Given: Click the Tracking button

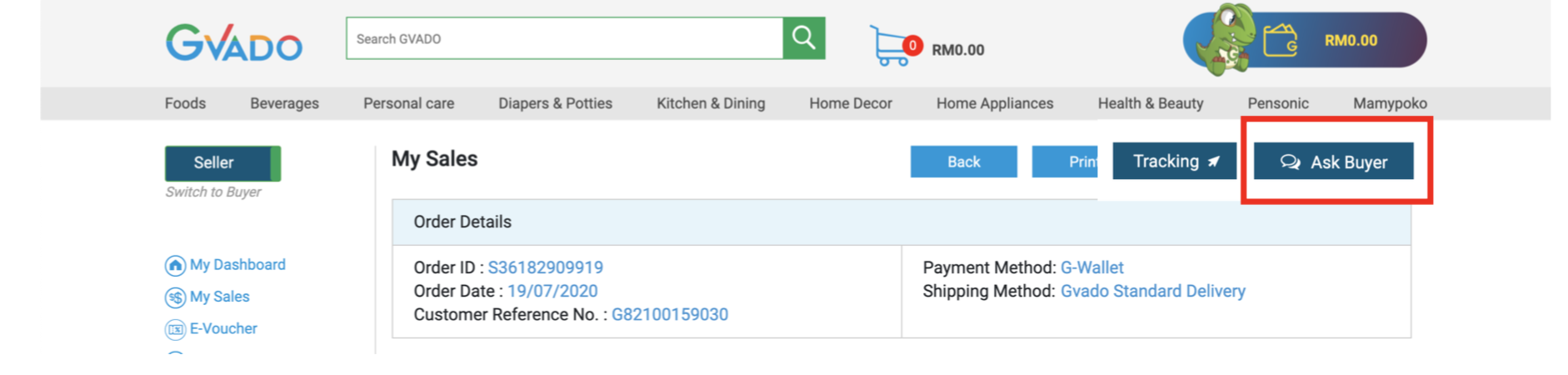Looking at the screenshot, I should [x=1174, y=162].
